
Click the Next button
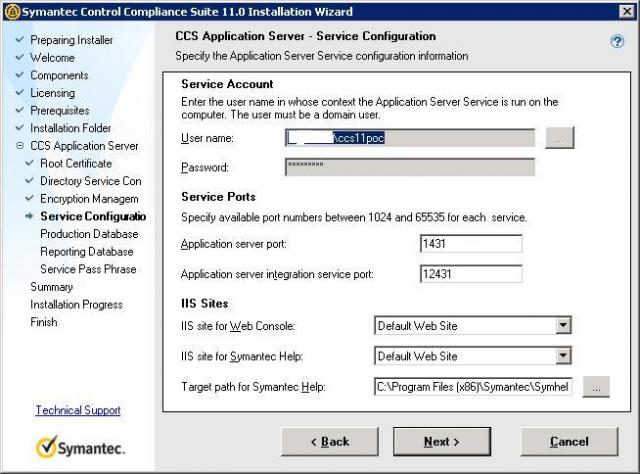[442, 441]
